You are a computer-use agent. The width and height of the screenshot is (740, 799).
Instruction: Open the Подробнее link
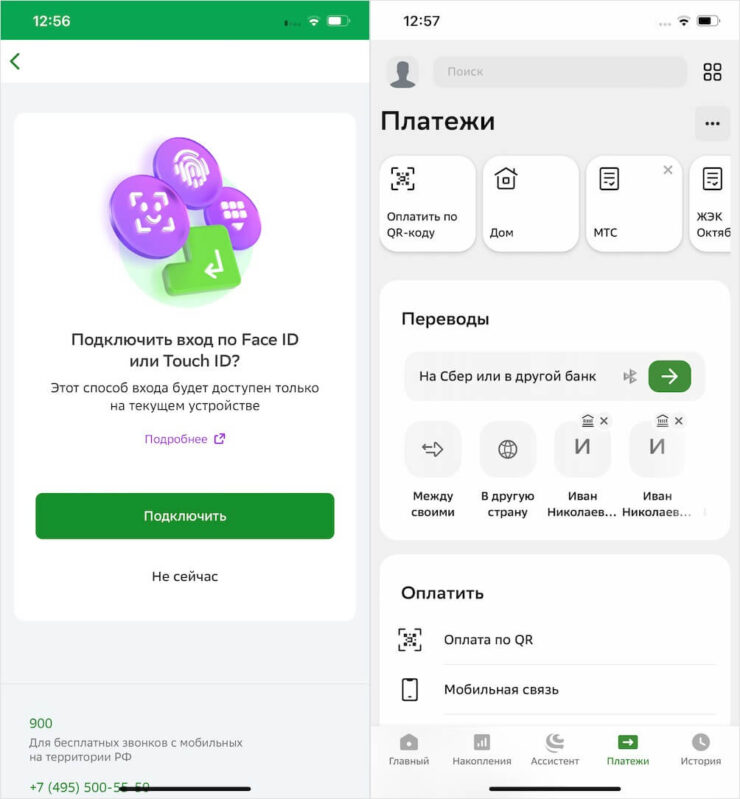click(184, 439)
